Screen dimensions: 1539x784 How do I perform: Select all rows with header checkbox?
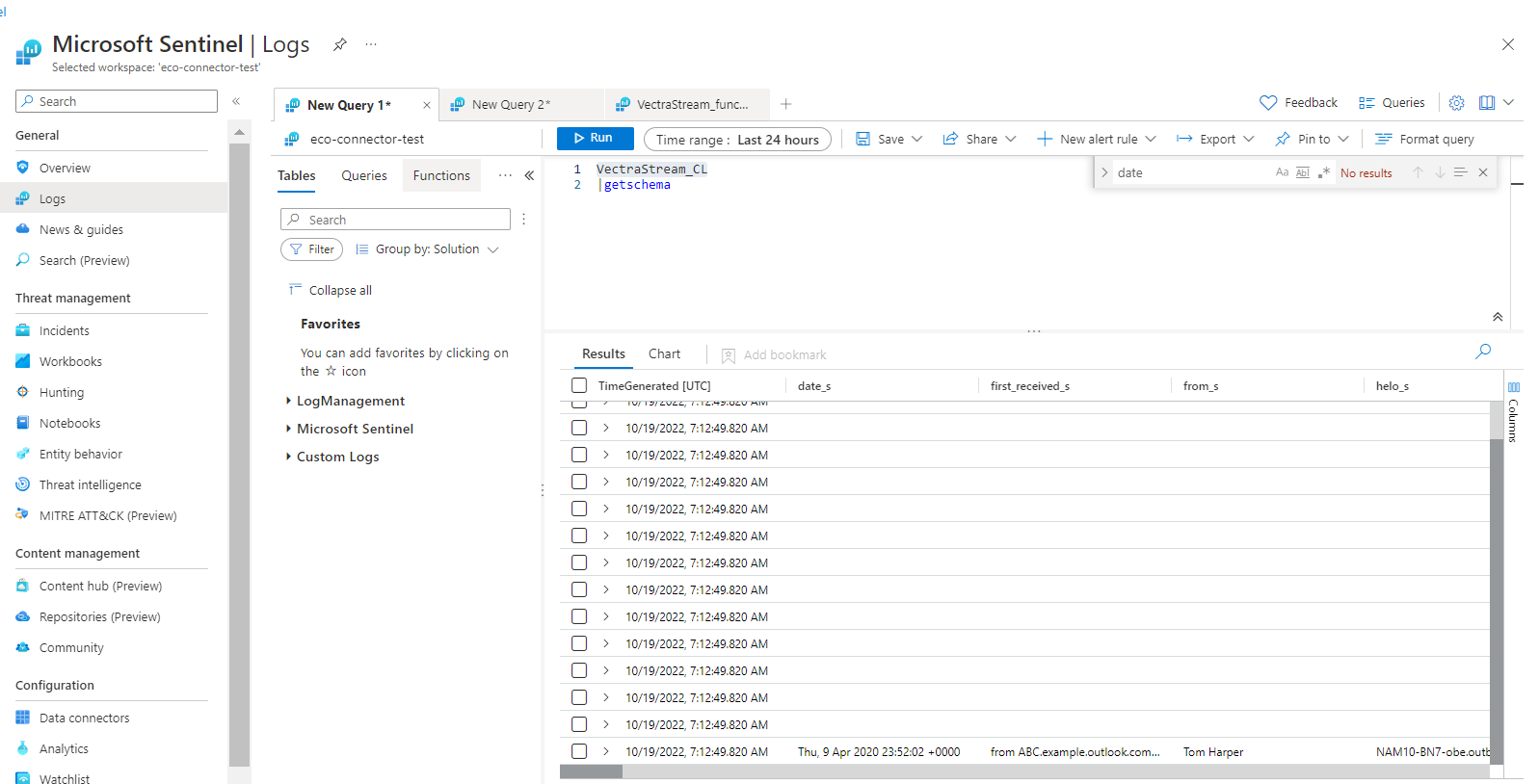(579, 385)
